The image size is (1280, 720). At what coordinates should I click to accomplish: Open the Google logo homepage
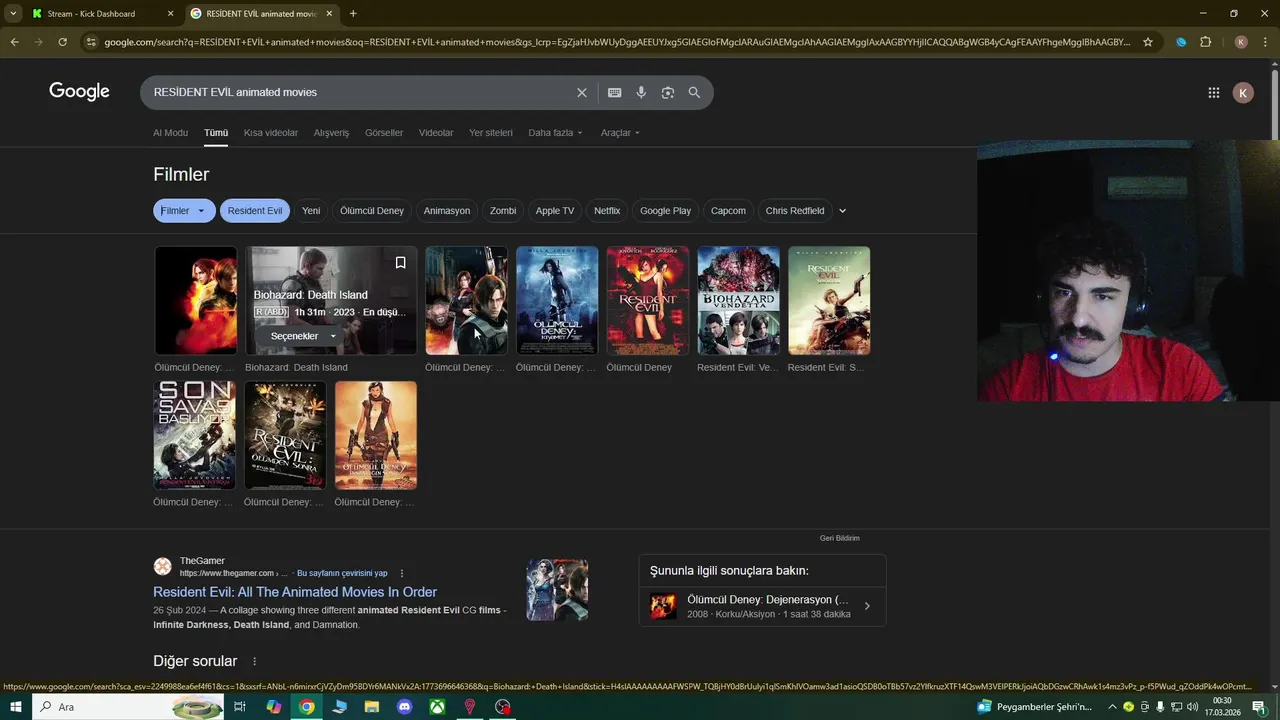pyautogui.click(x=79, y=92)
